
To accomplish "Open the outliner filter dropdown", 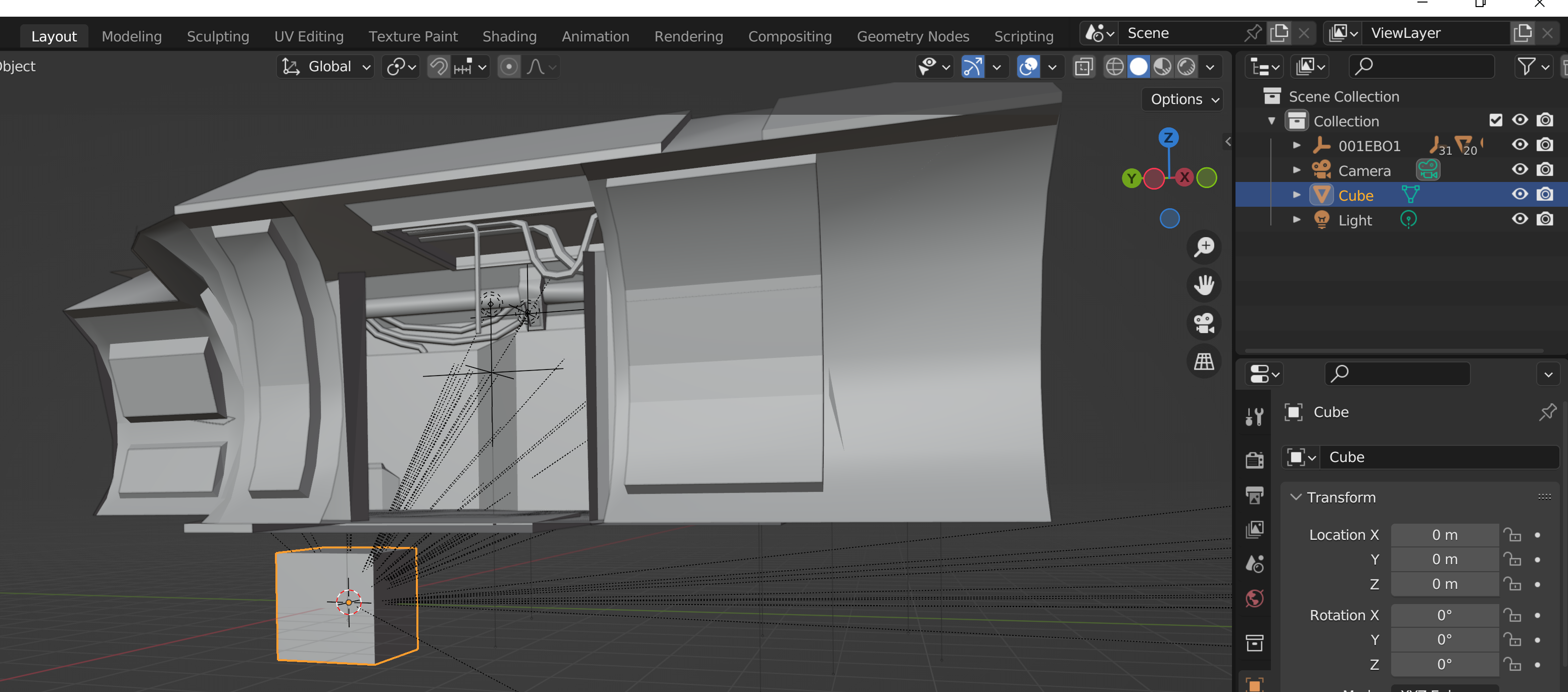I will [x=1533, y=66].
